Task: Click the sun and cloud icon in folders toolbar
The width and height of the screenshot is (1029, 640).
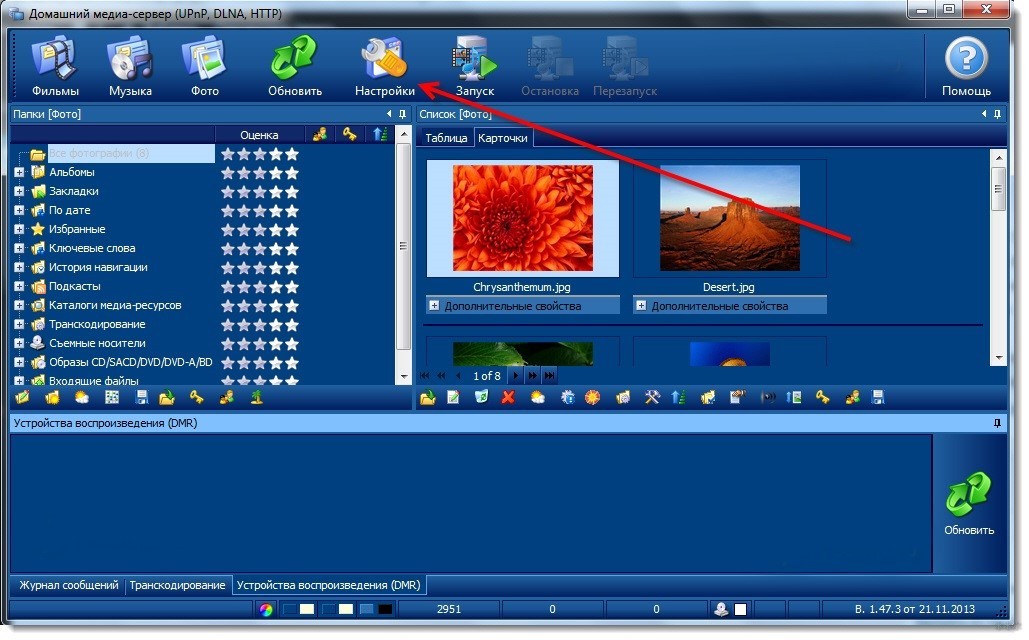Action: [82, 397]
